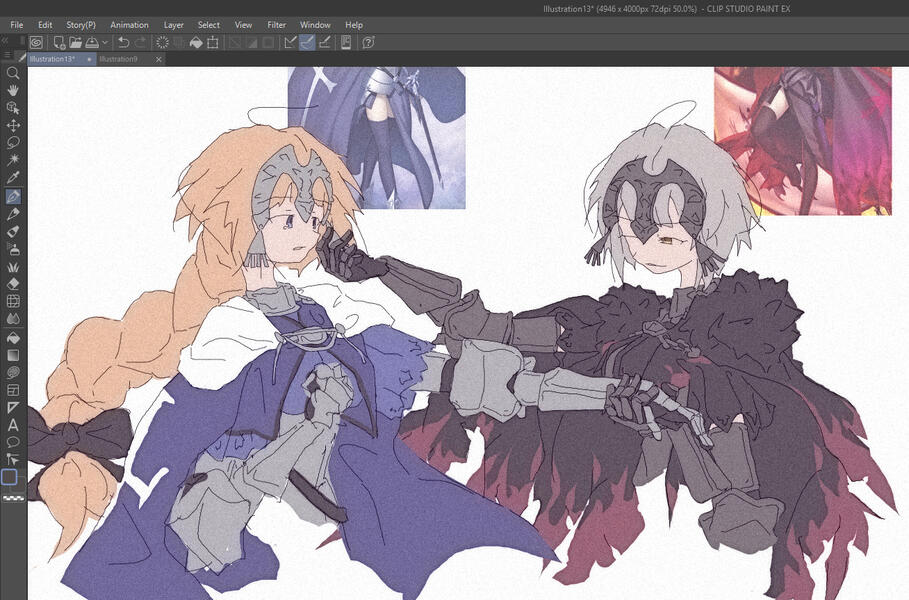Screen dimensions: 909x600
Task: Close the Illustration13 tab
Action: pos(88,59)
